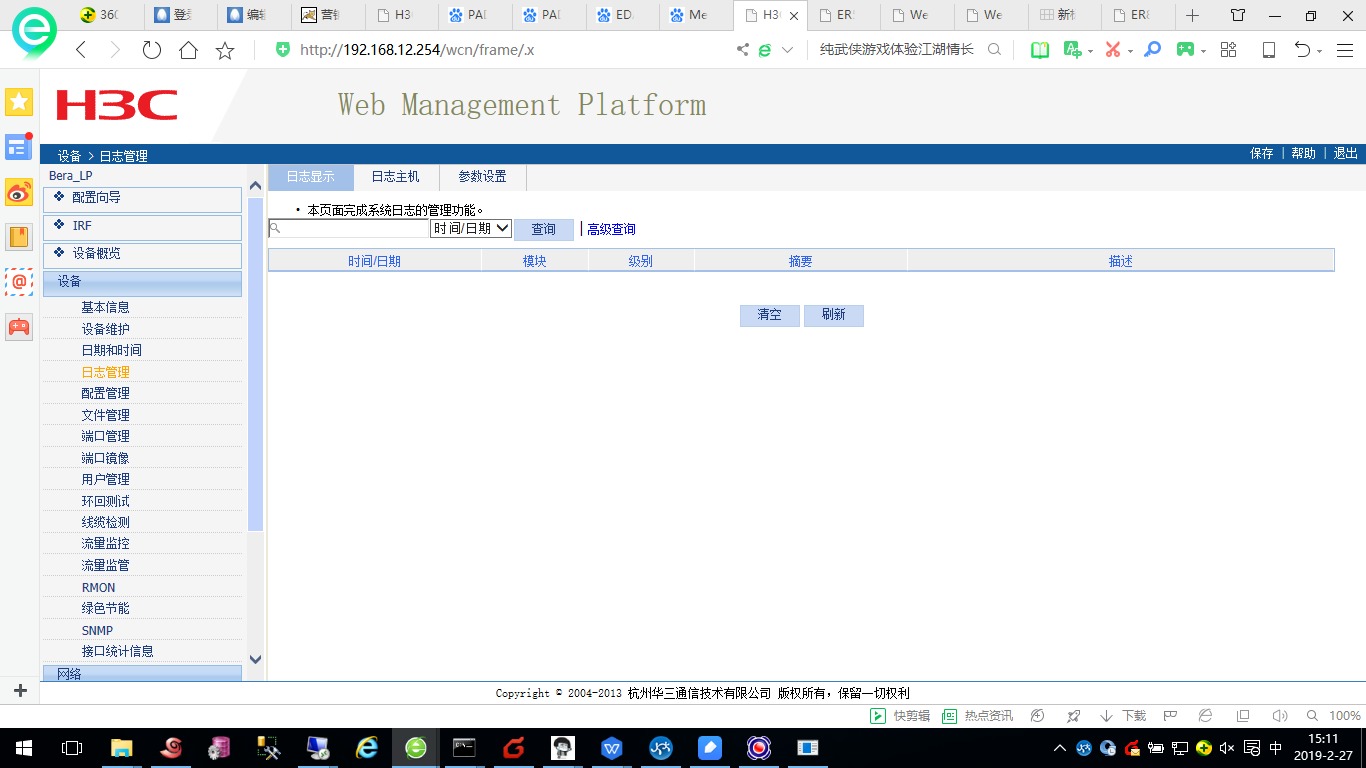Click the browser address bar URL
The width and height of the screenshot is (1366, 768).
[x=417, y=50]
